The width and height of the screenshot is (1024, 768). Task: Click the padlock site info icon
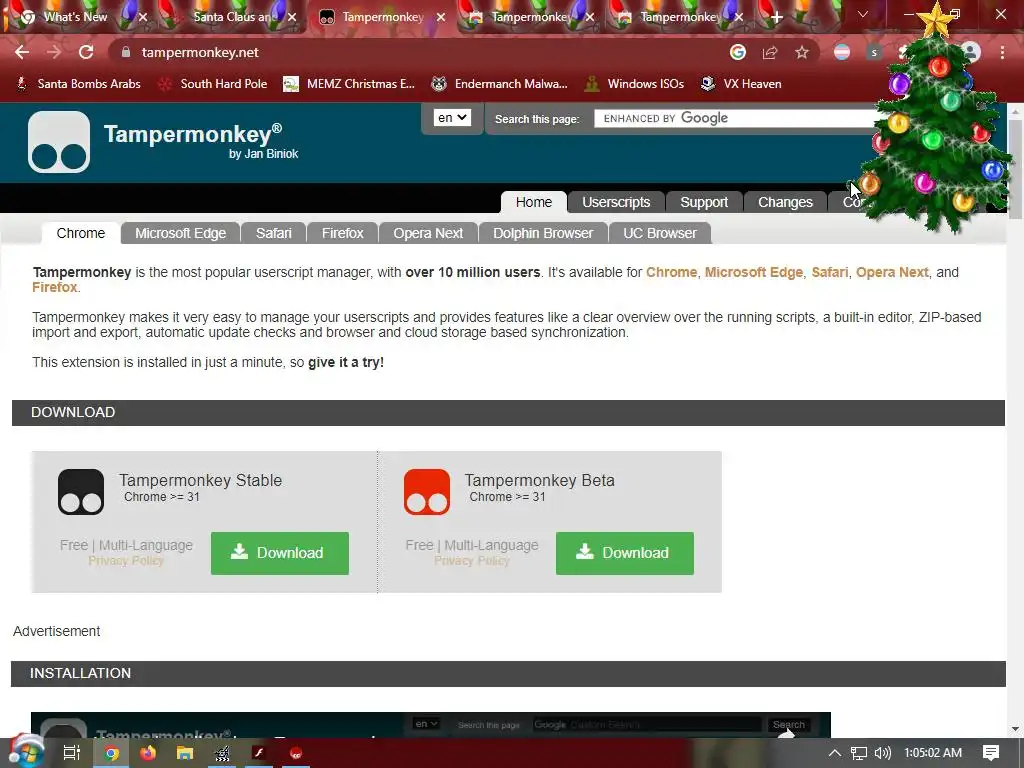(x=125, y=52)
